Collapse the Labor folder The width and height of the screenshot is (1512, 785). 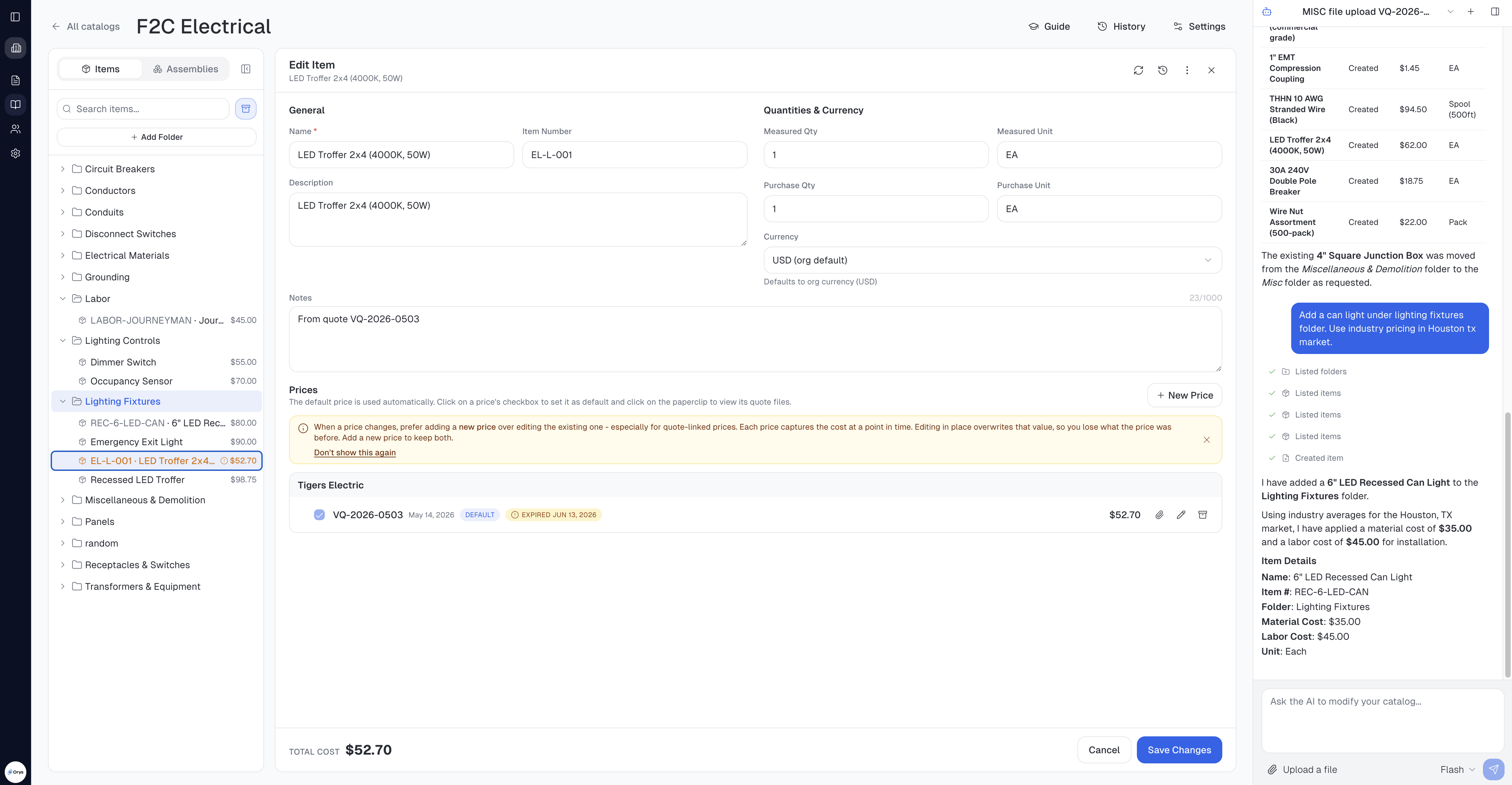[63, 299]
